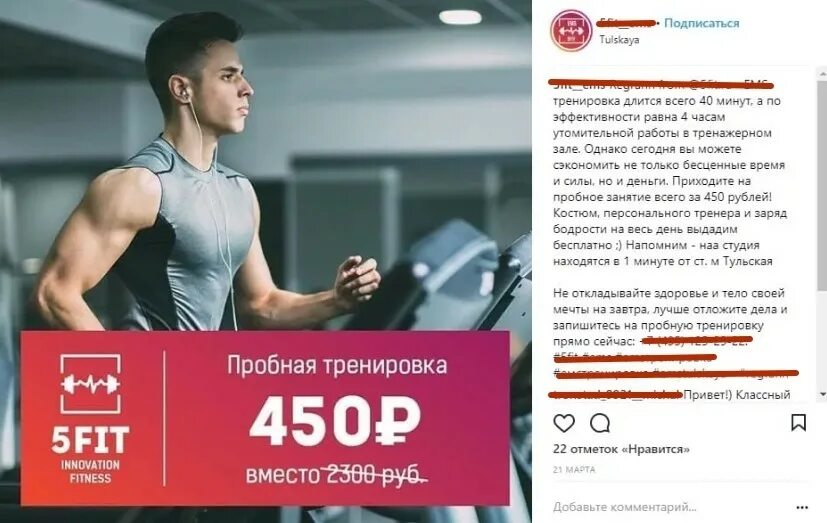The image size is (827, 523).
Task: Open the Tulskaya location link
Action: [619, 40]
